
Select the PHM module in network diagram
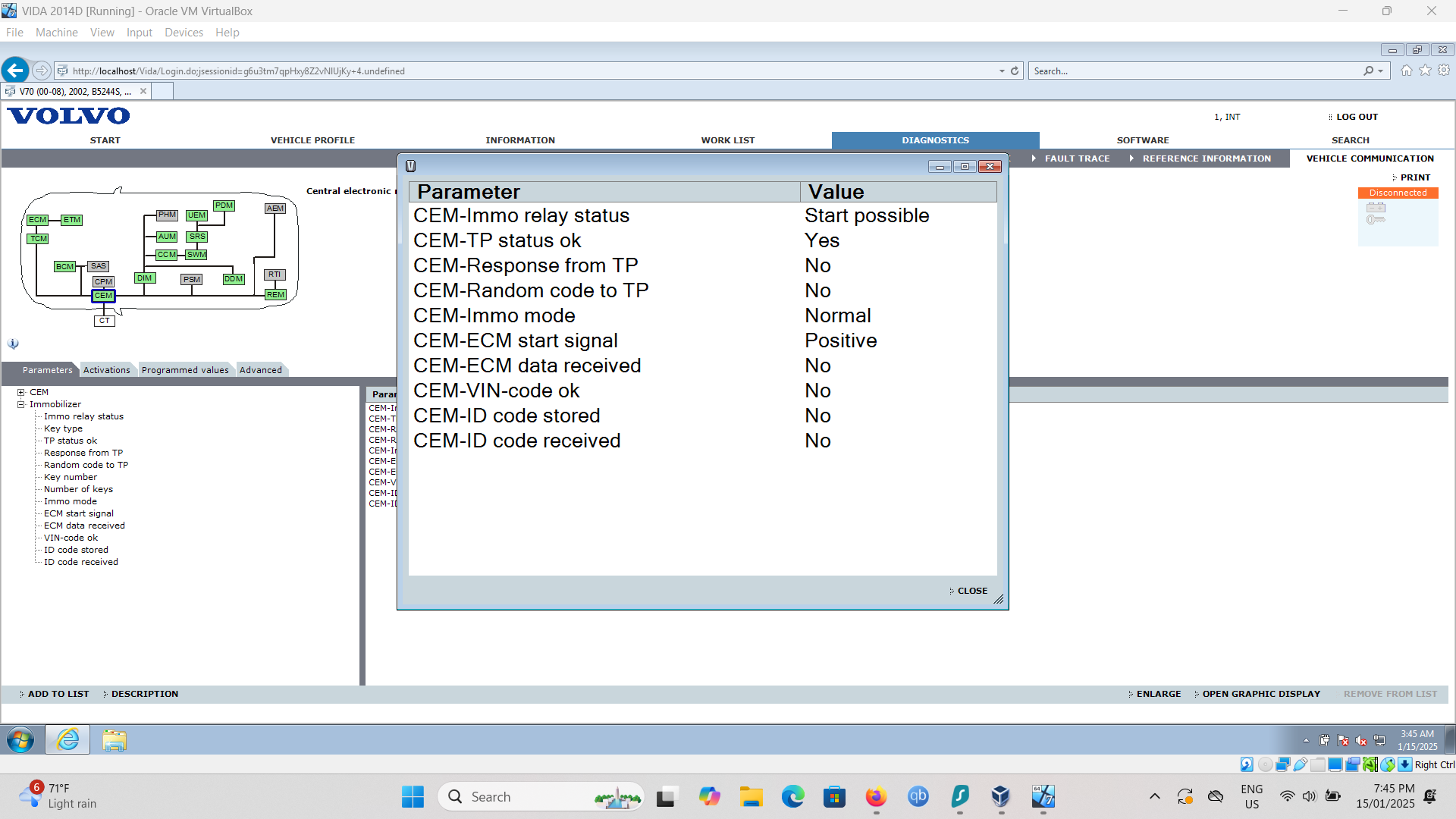pyautogui.click(x=167, y=215)
